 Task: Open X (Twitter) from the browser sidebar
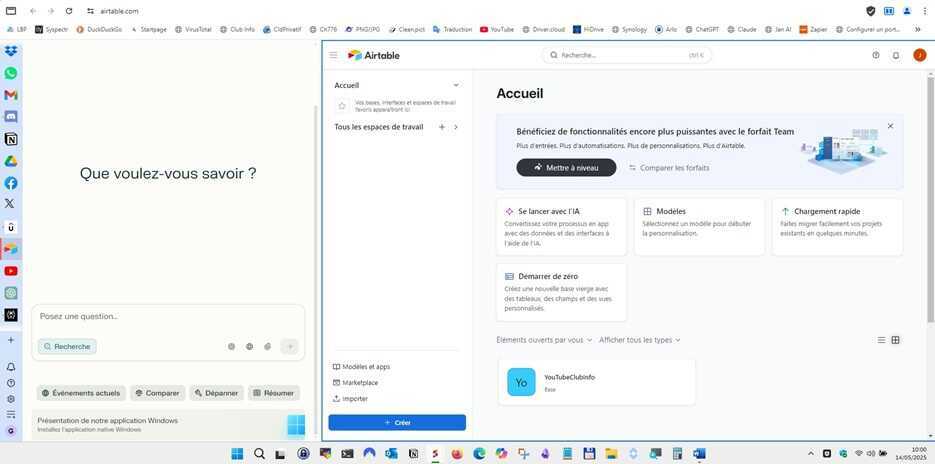(x=10, y=203)
